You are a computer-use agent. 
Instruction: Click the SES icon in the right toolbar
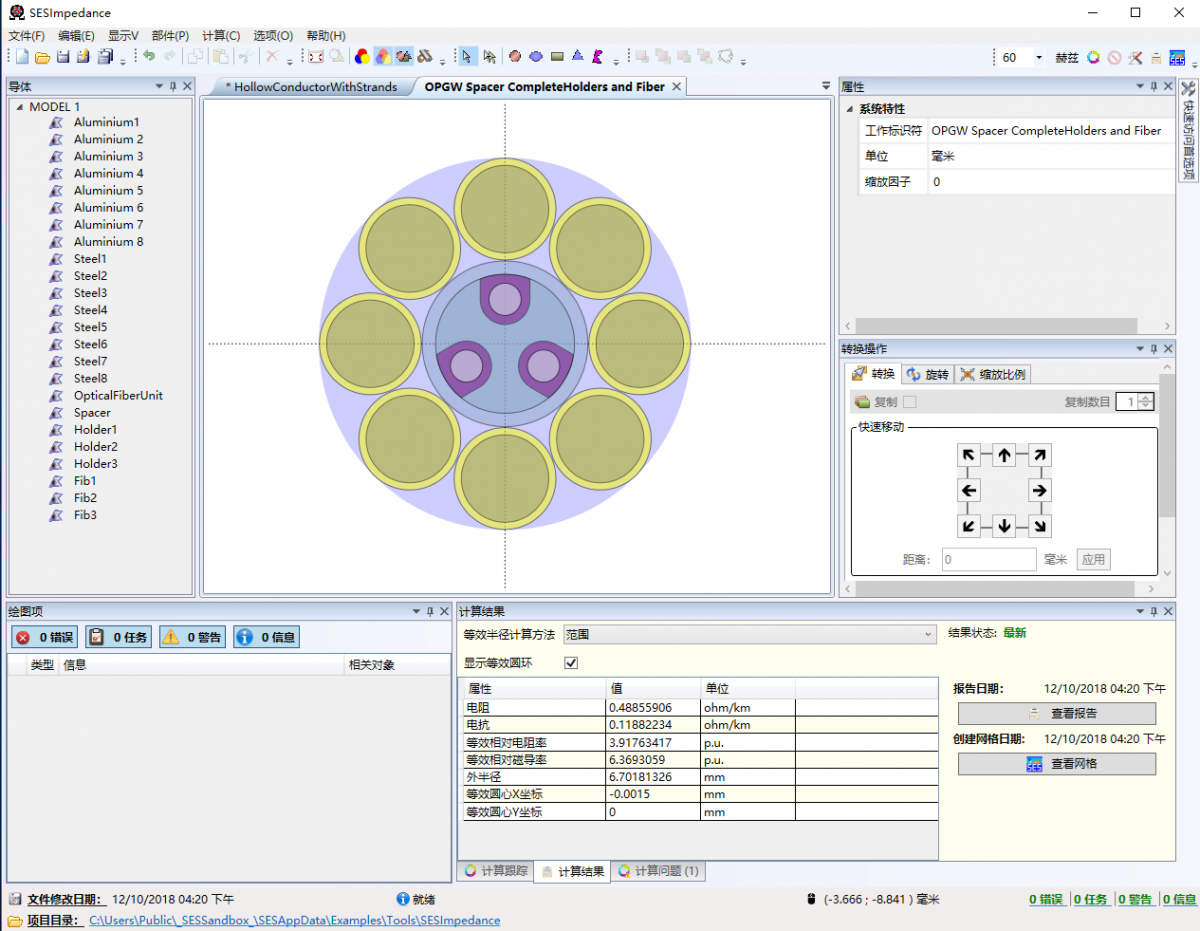click(x=1177, y=58)
